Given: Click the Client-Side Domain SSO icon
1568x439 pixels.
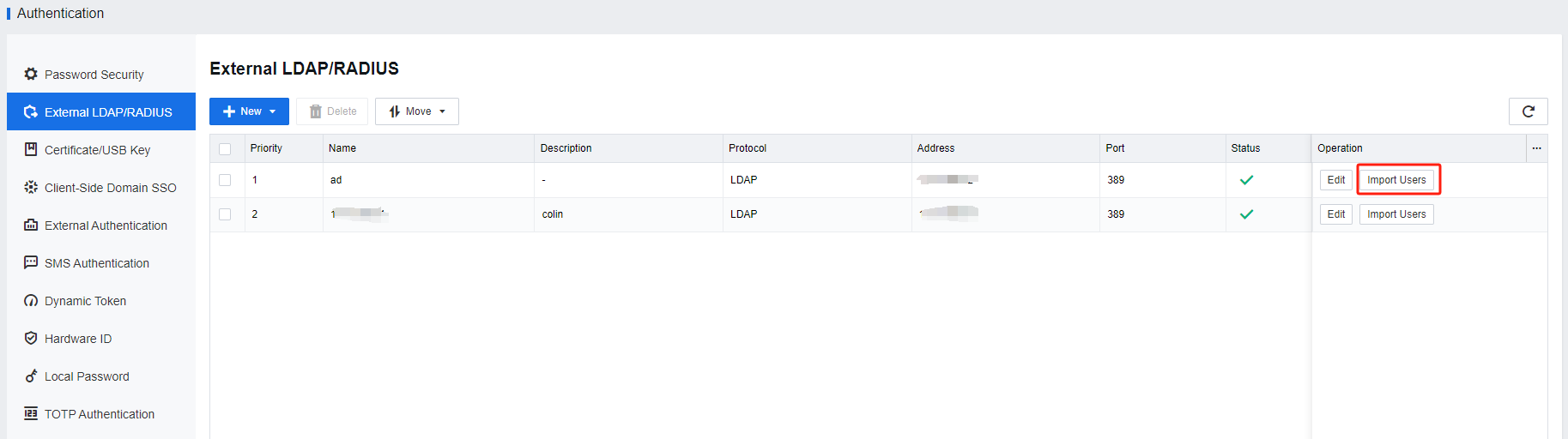Looking at the screenshot, I should click(31, 188).
